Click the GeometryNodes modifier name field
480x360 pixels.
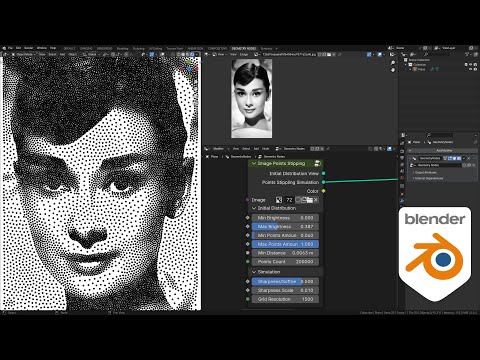pyautogui.click(x=431, y=158)
